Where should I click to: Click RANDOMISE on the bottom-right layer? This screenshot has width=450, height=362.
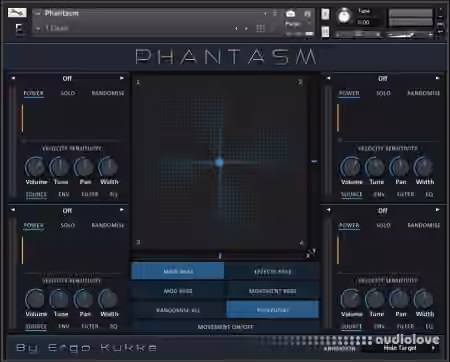pos(423,225)
